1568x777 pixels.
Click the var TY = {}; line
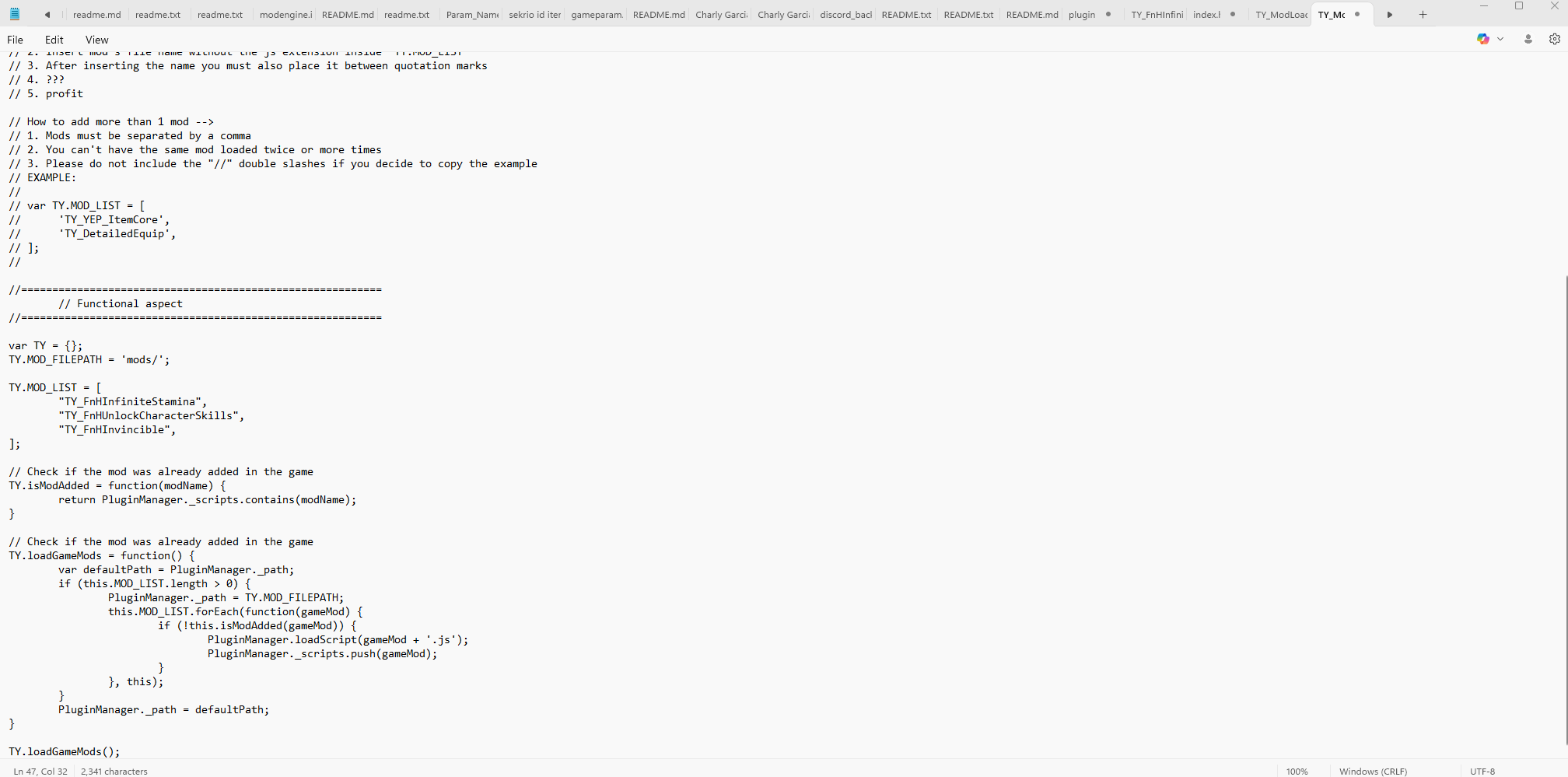click(46, 345)
